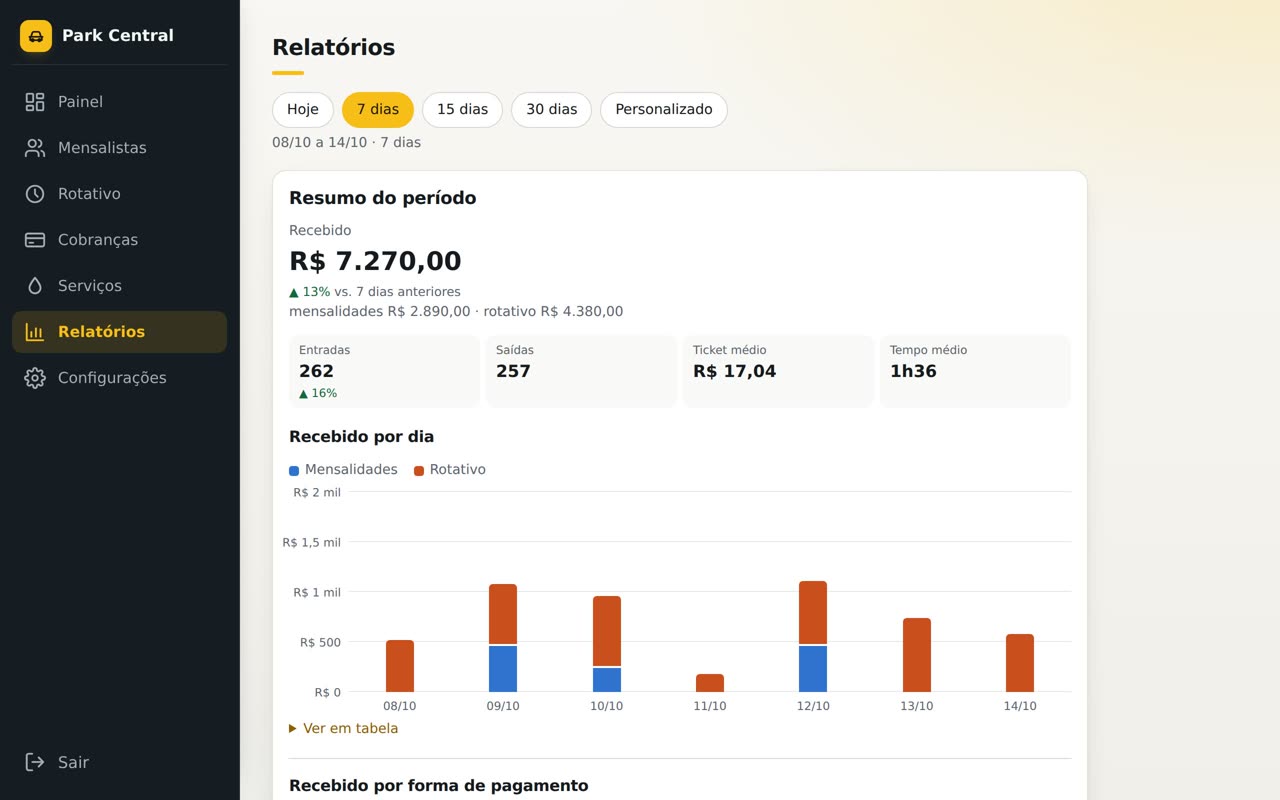Screen dimensions: 1280x800
Task: Click the mensalidades R$ 2.890,00 breakdown line
Action: (x=456, y=312)
